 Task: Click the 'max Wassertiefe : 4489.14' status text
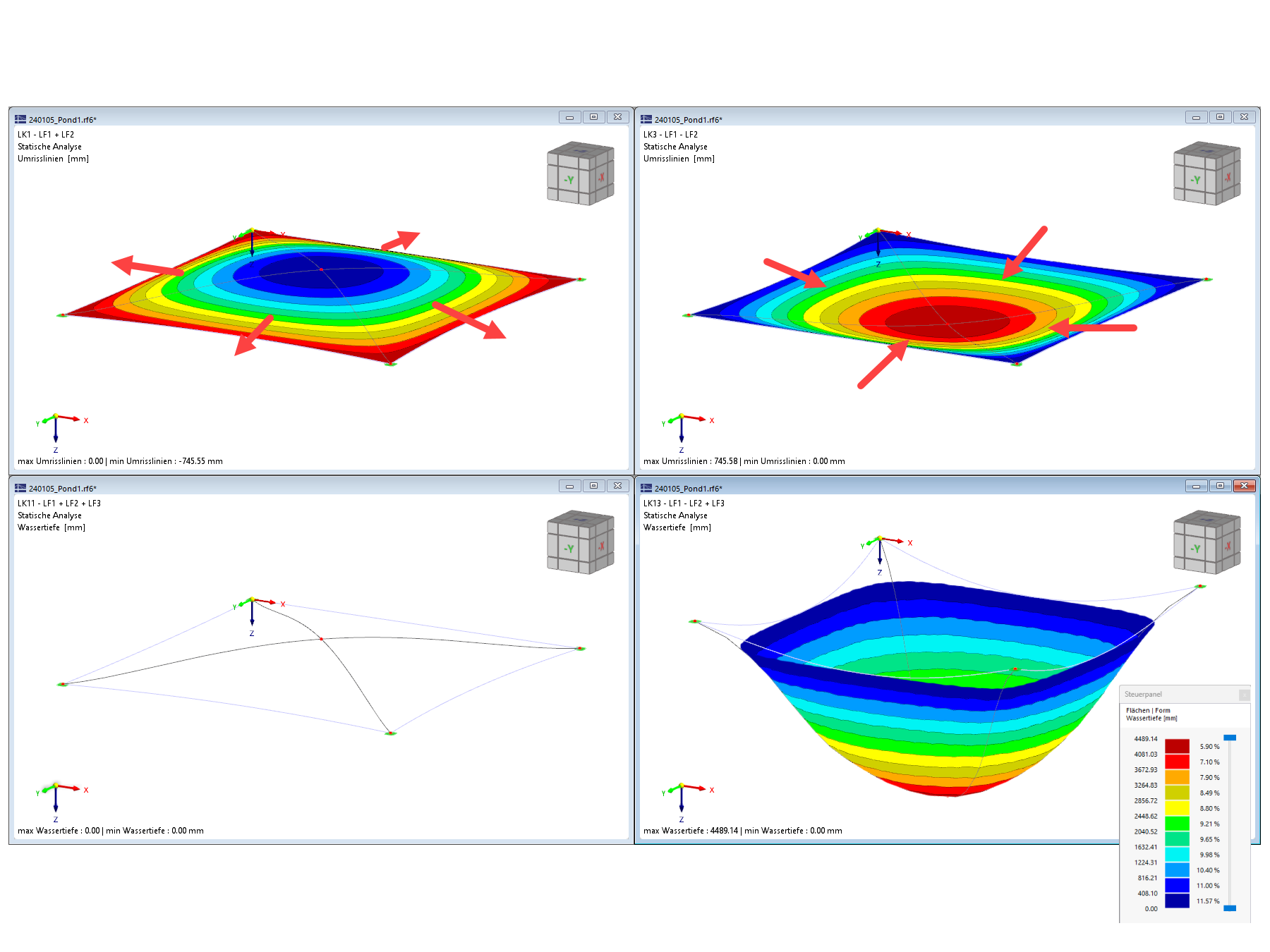pyautogui.click(x=691, y=831)
